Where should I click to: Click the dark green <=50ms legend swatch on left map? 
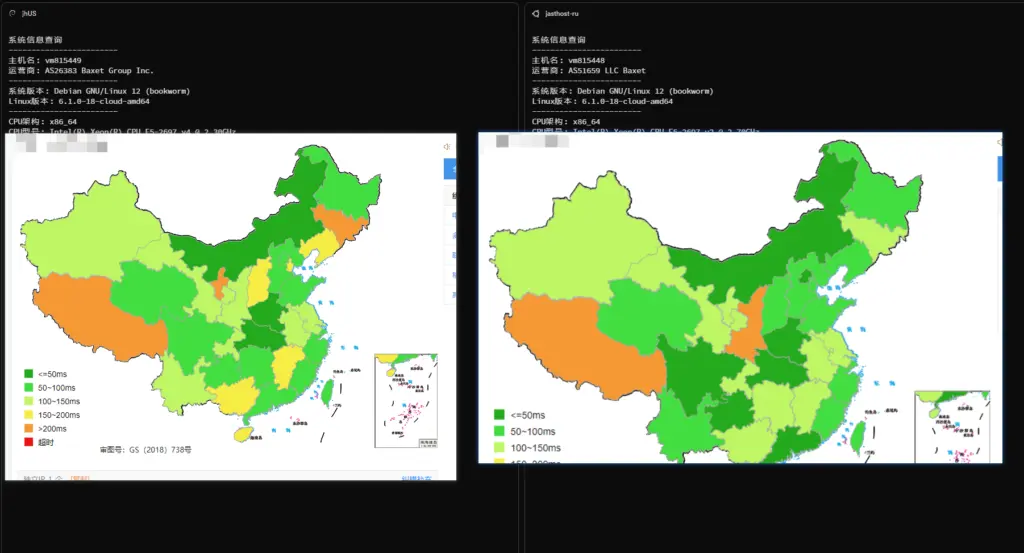[29, 373]
